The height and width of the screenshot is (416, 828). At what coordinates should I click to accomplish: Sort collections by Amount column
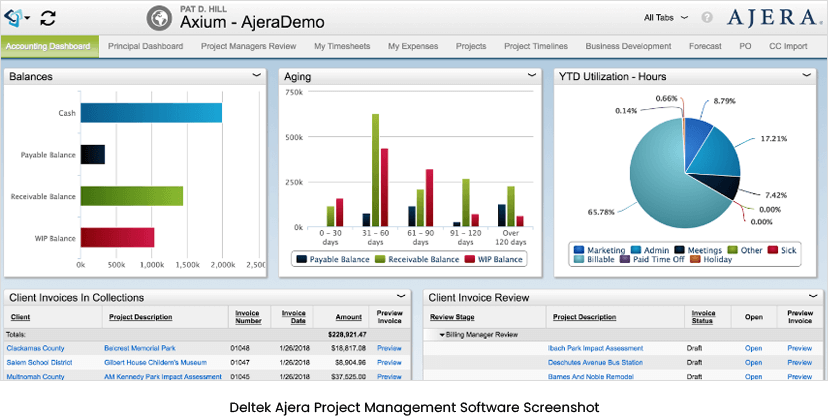coord(349,317)
